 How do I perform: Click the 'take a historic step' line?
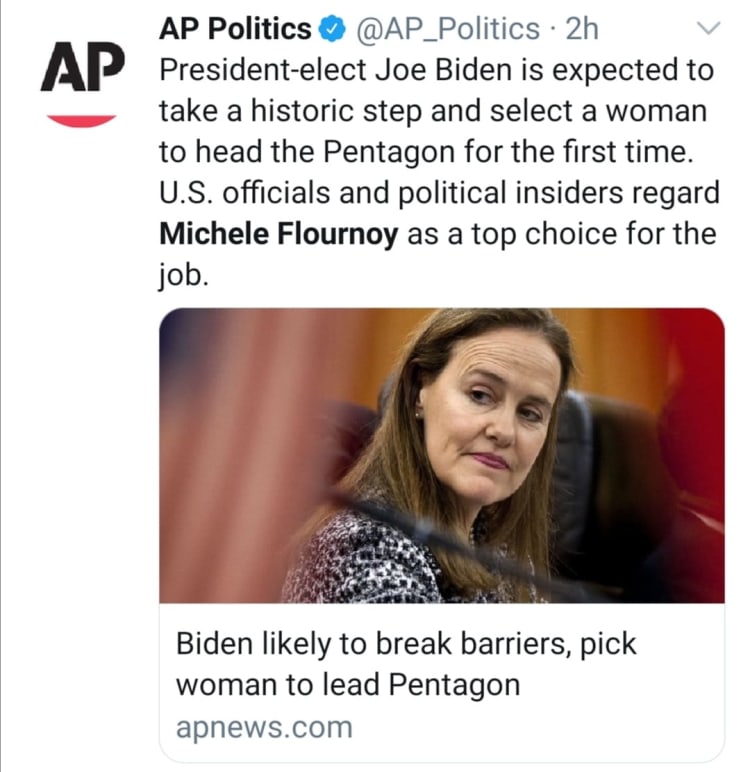coord(432,112)
